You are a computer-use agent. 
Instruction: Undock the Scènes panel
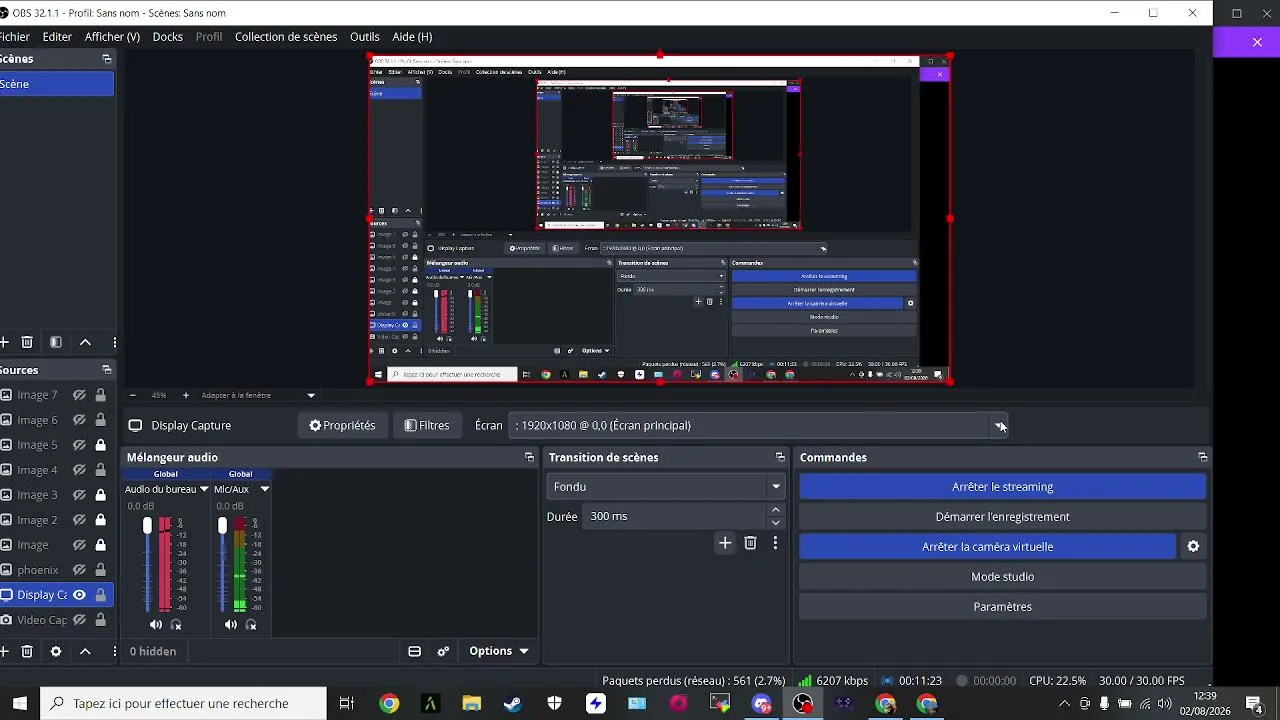click(107, 59)
